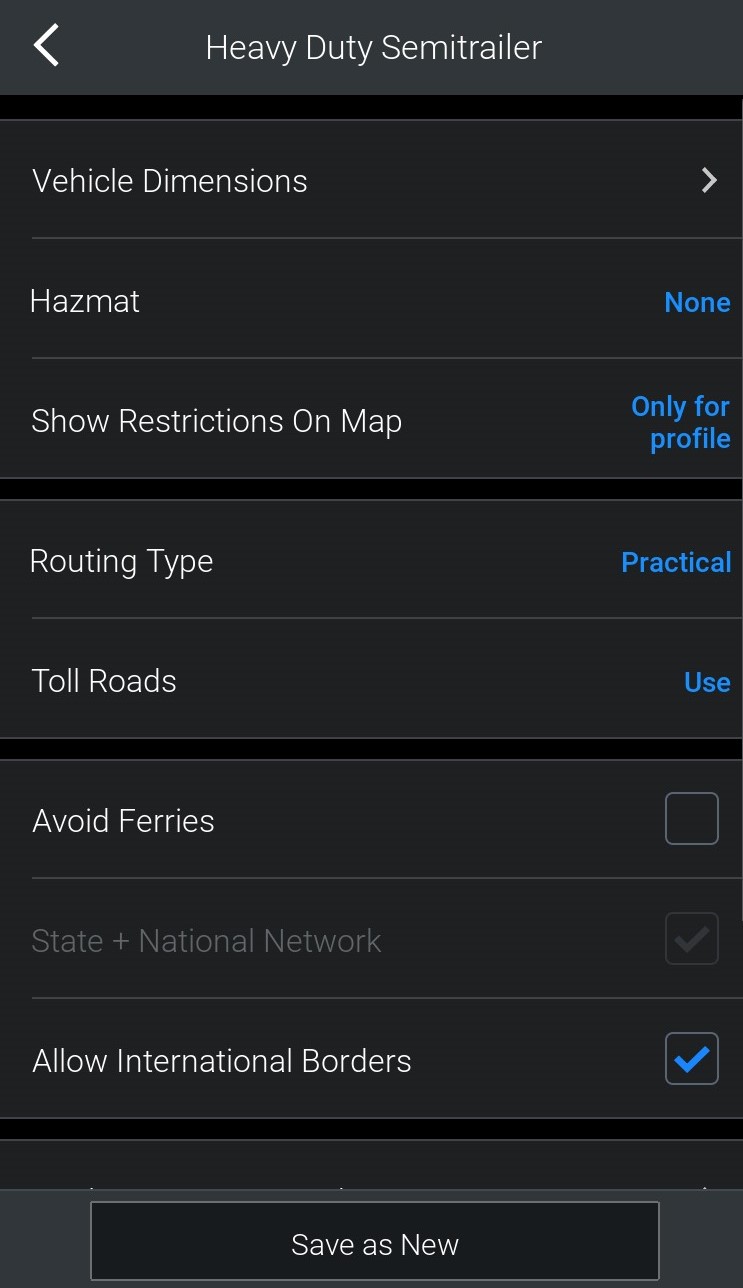
Task: Select the Vehicle Dimensions label
Action: (x=170, y=181)
